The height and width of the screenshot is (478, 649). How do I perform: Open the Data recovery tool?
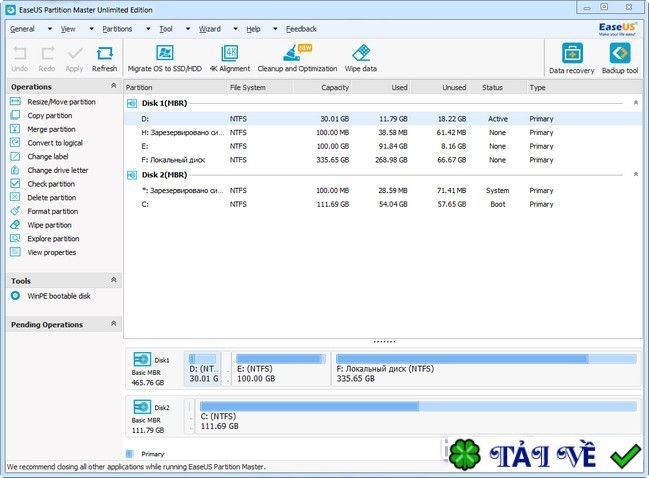coord(573,55)
